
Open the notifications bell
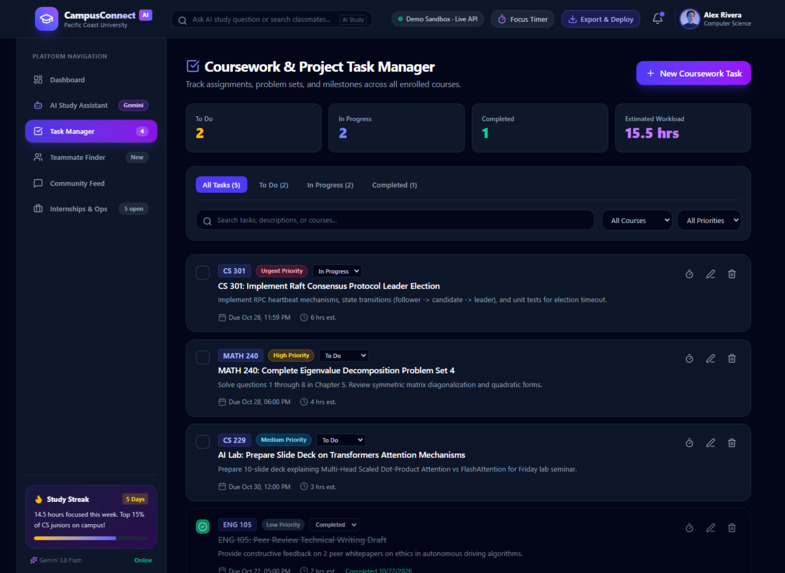(x=657, y=19)
